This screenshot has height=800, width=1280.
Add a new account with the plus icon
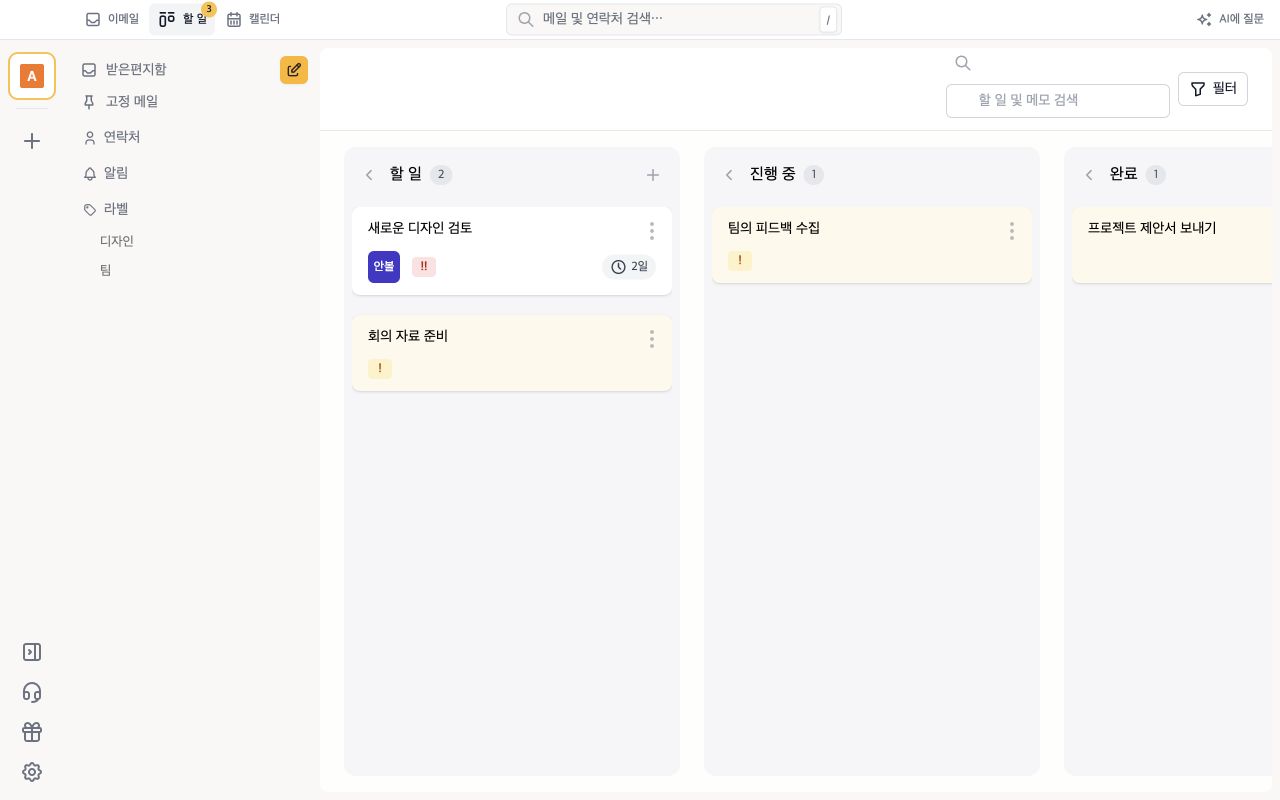click(32, 141)
